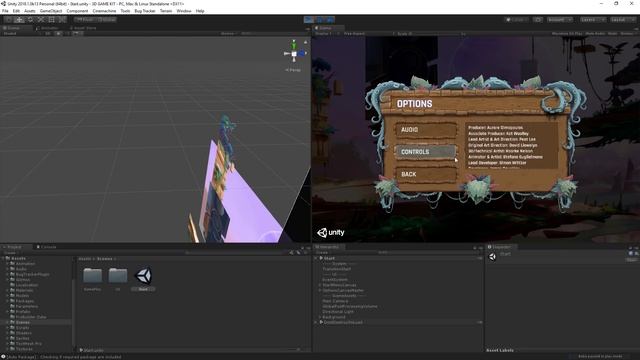Open the Assets menu

coord(30,11)
